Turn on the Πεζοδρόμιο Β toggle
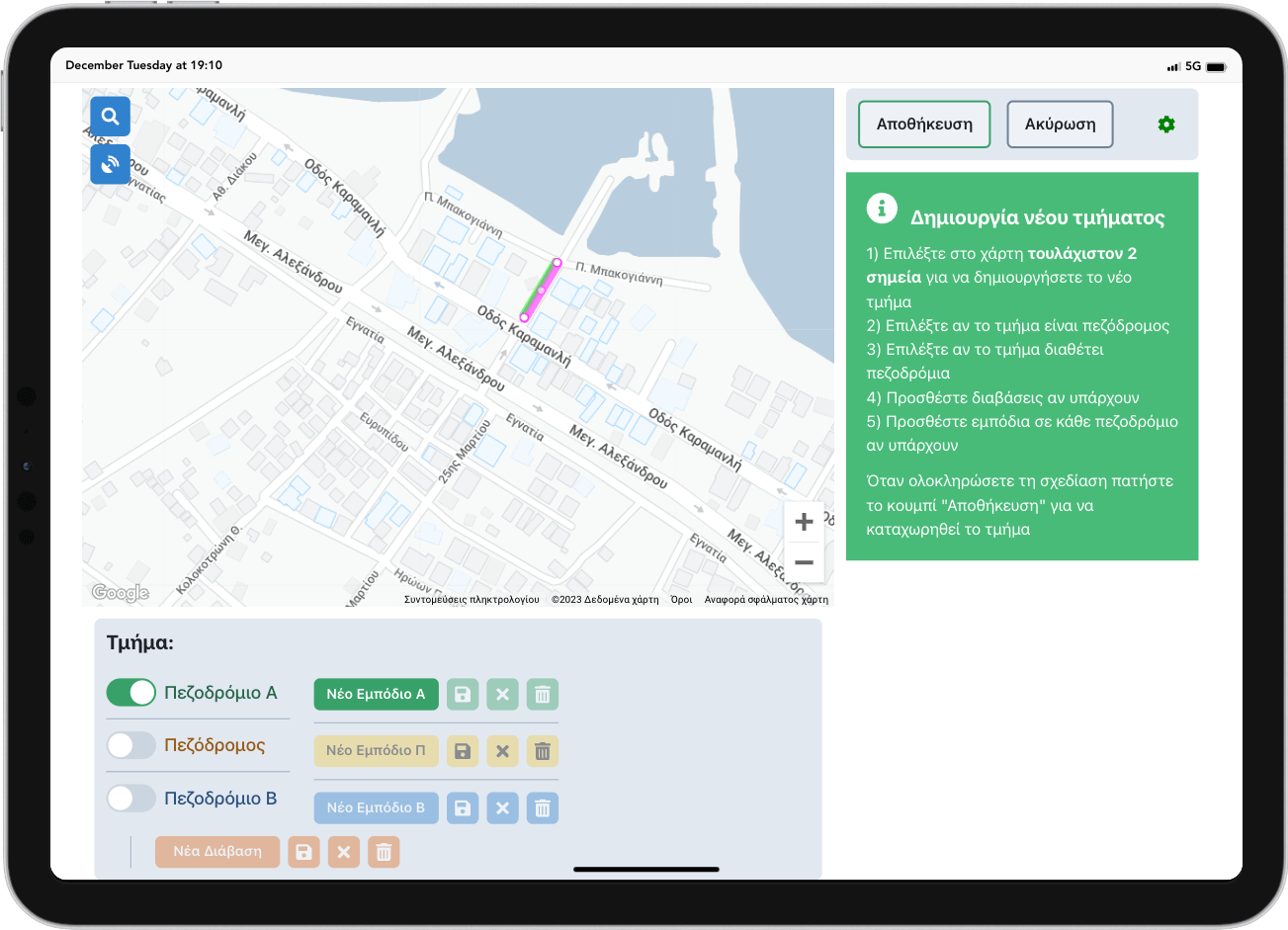This screenshot has height=930, width=1288. (x=131, y=799)
